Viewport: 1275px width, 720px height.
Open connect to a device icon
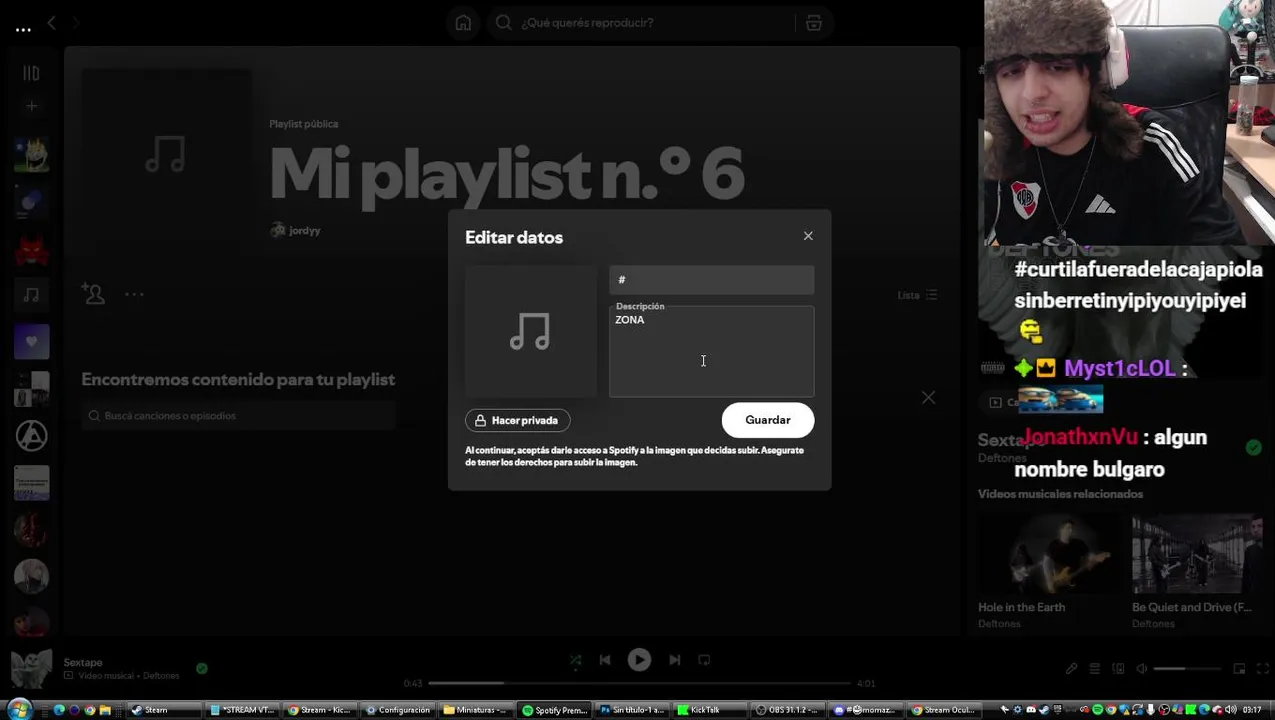pyautogui.click(x=1118, y=668)
